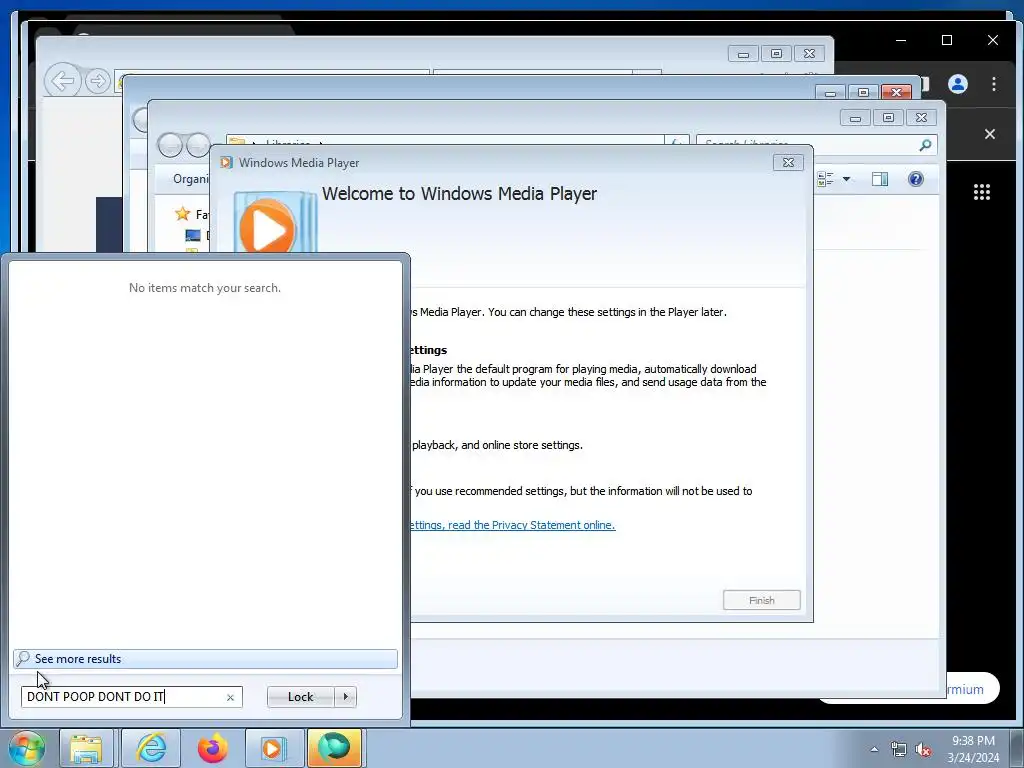Open the Organize menu in Libraries
Image resolution: width=1024 pixels, height=768 pixels.
(191, 179)
